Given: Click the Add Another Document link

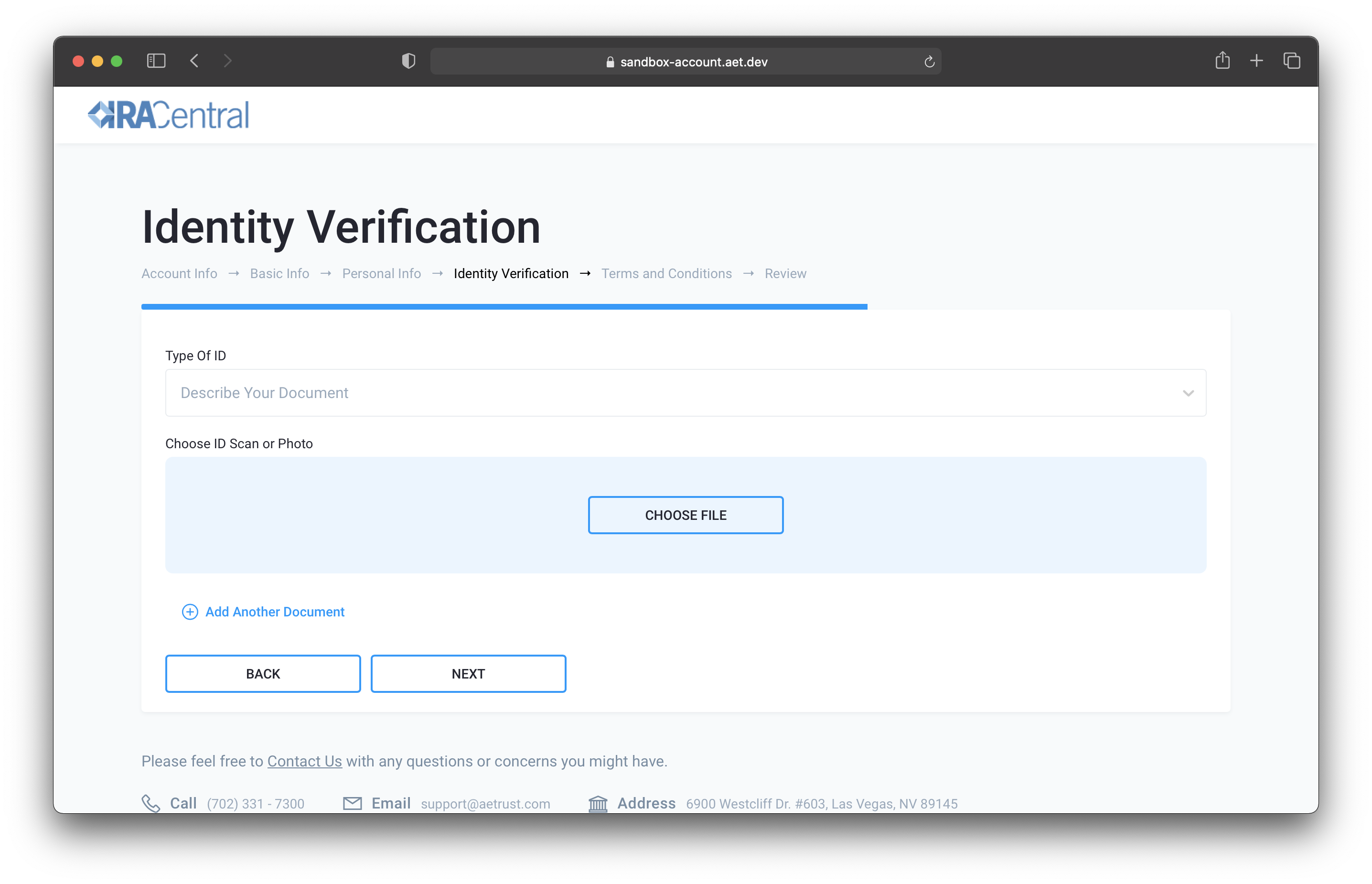Looking at the screenshot, I should coord(275,612).
